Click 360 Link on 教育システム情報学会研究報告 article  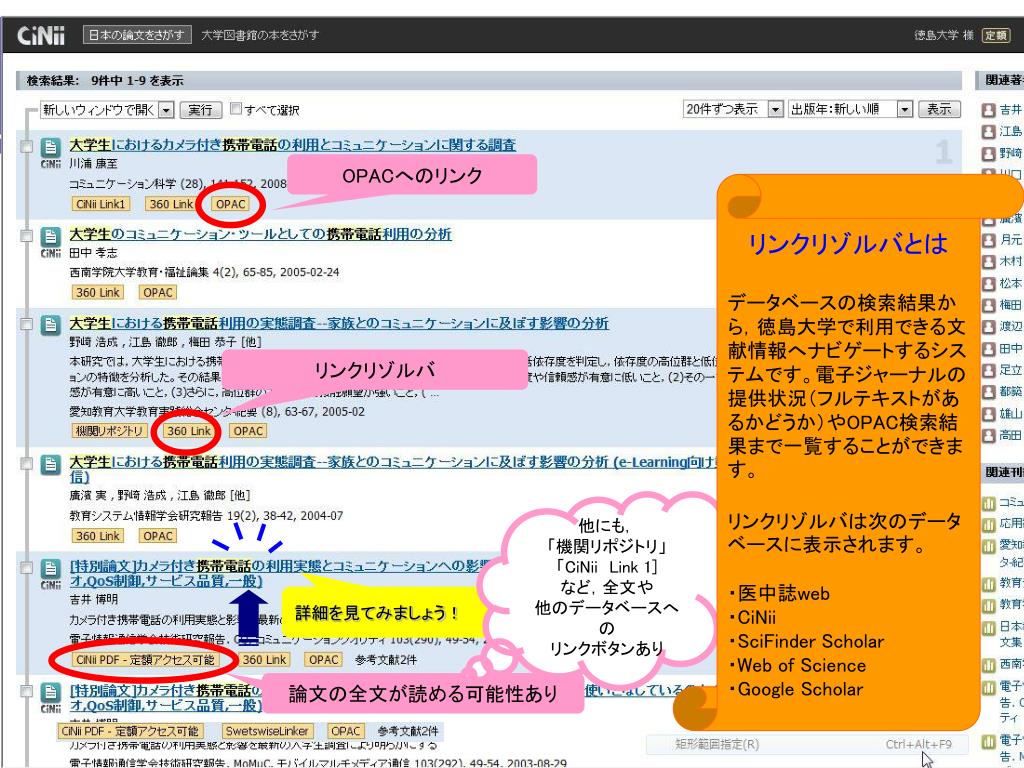pyautogui.click(x=98, y=536)
